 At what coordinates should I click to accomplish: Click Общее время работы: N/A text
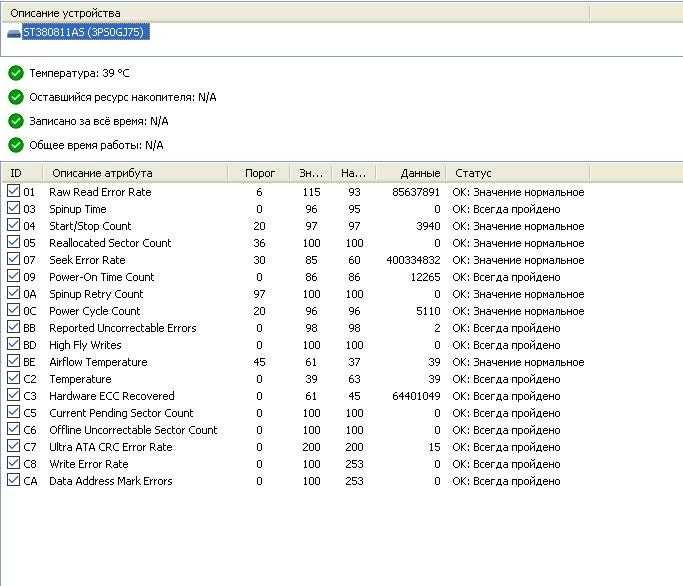96,145
